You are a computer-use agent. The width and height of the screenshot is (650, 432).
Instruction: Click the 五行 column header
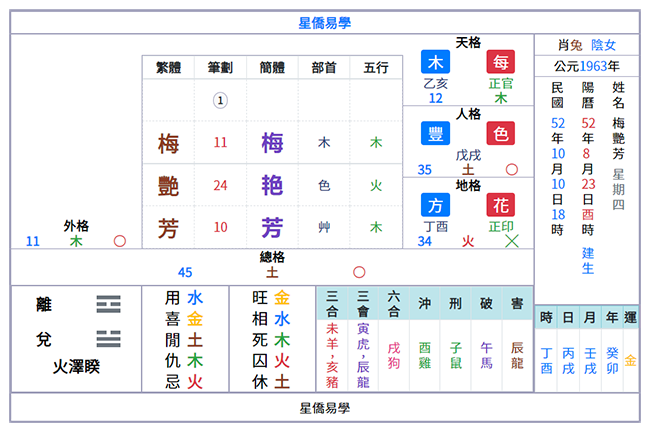click(x=376, y=68)
